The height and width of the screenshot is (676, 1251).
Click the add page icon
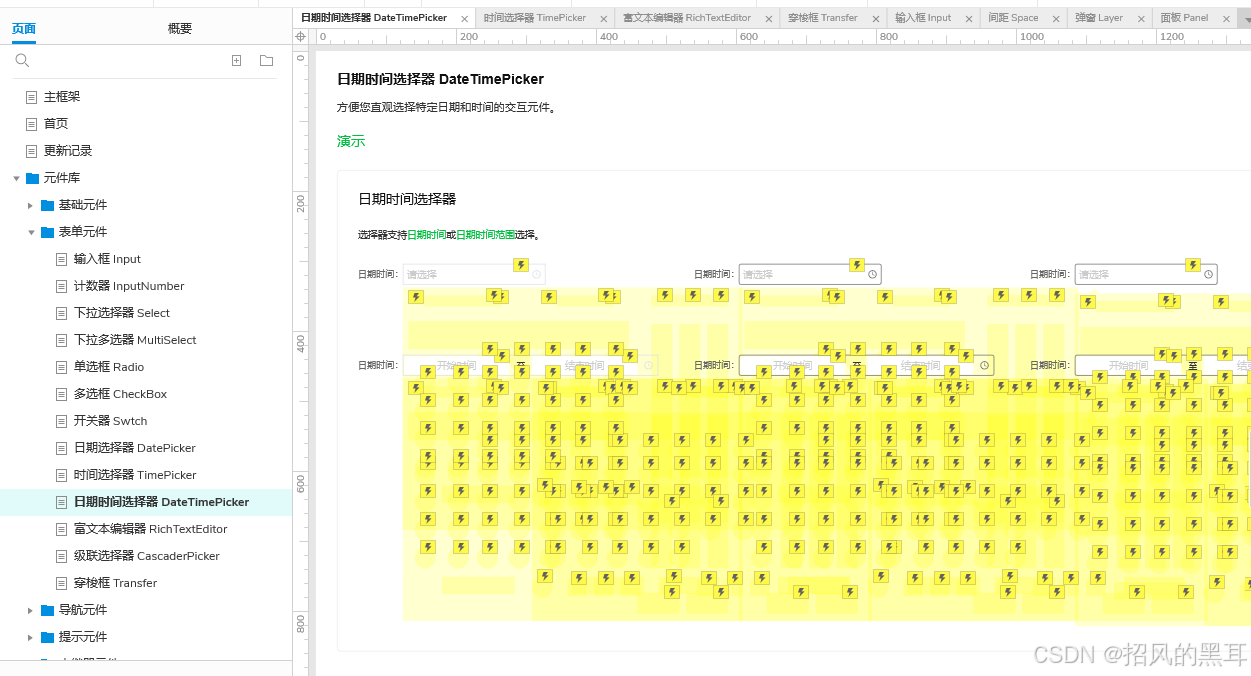coord(237,61)
